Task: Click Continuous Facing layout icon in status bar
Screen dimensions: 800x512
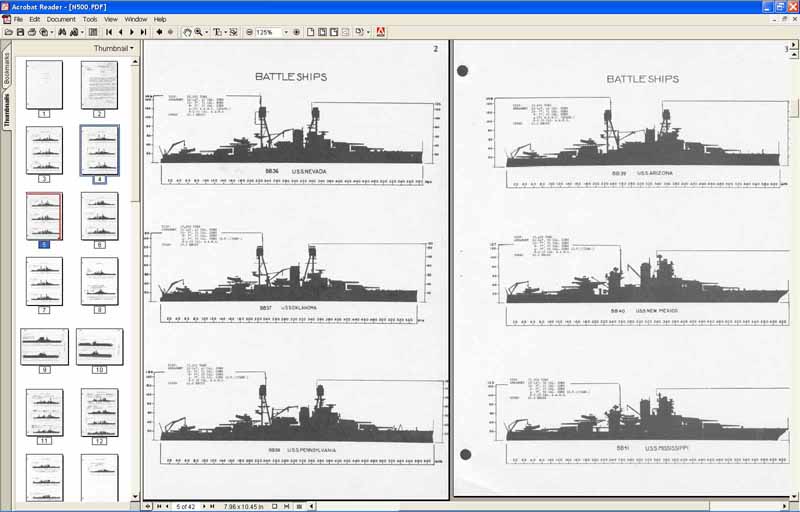Action: 299,506
